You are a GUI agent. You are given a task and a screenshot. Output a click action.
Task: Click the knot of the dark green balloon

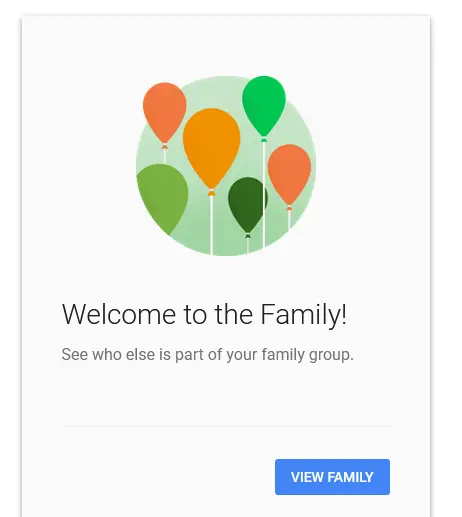point(248,236)
